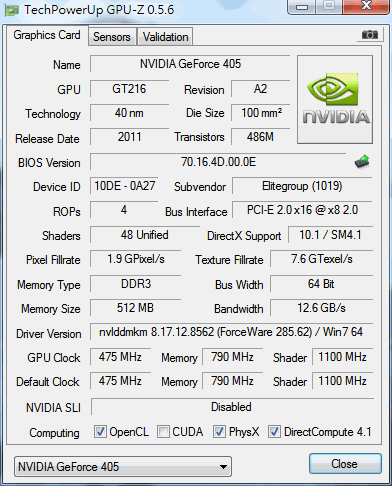Screen dimensions: 392x486
Task: Click the Close button
Action: click(x=345, y=463)
